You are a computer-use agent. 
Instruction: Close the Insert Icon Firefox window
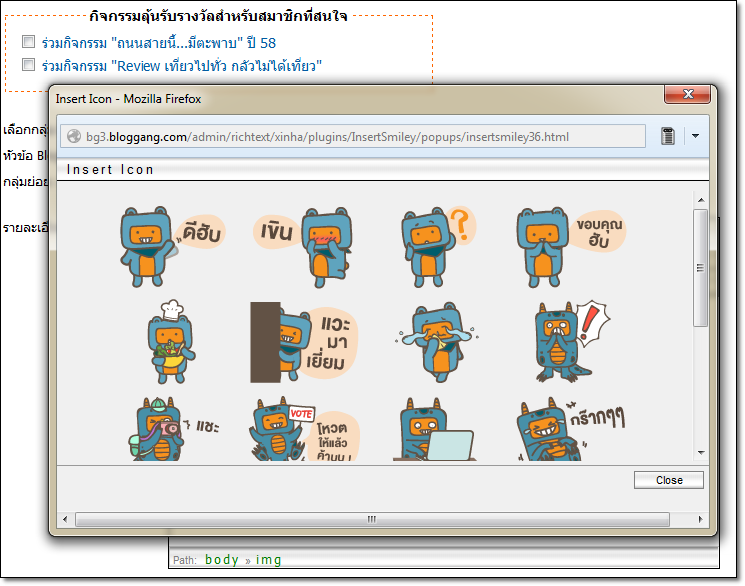pyautogui.click(x=688, y=94)
